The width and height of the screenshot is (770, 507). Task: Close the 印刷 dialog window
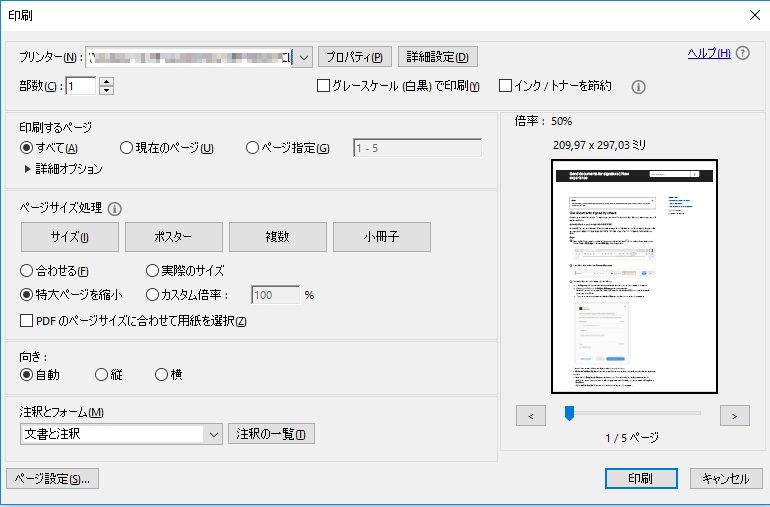[755, 15]
